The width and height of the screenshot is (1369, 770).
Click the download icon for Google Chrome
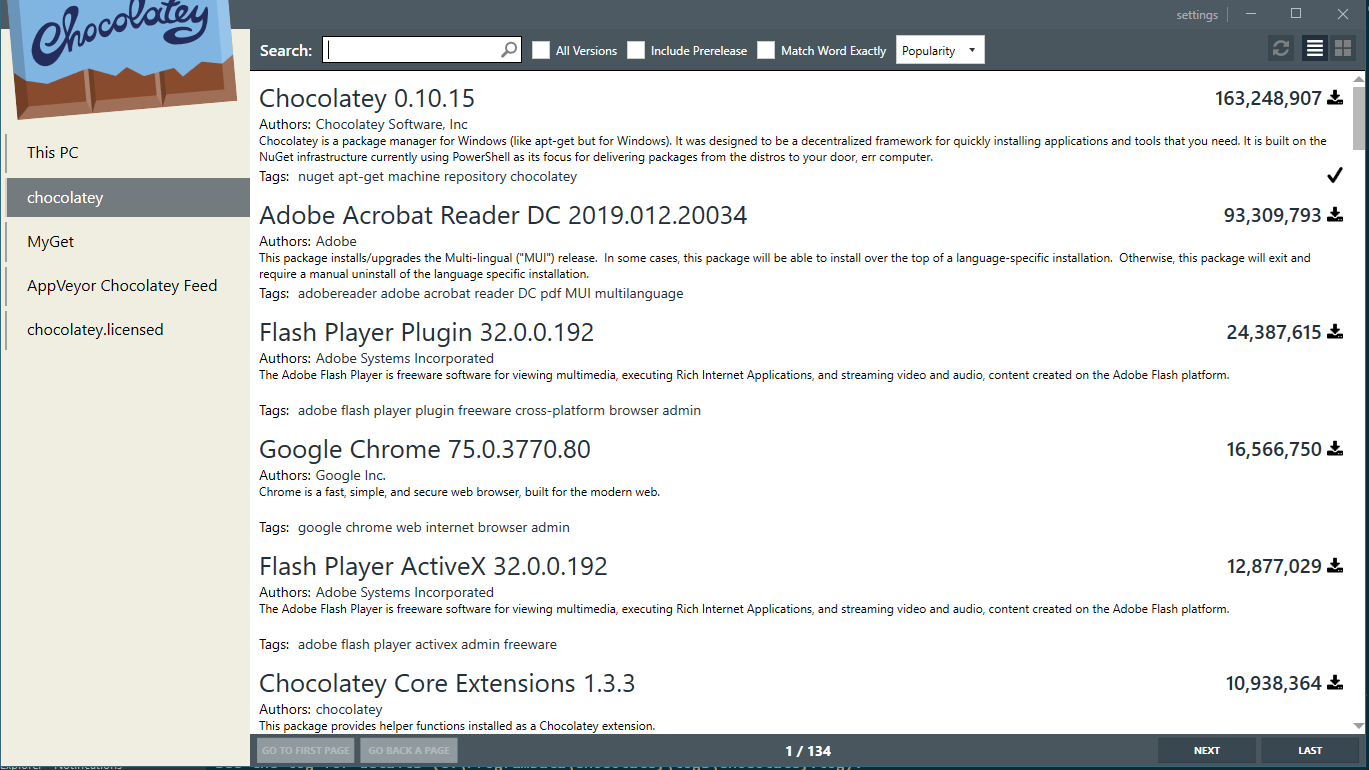(x=1334, y=448)
